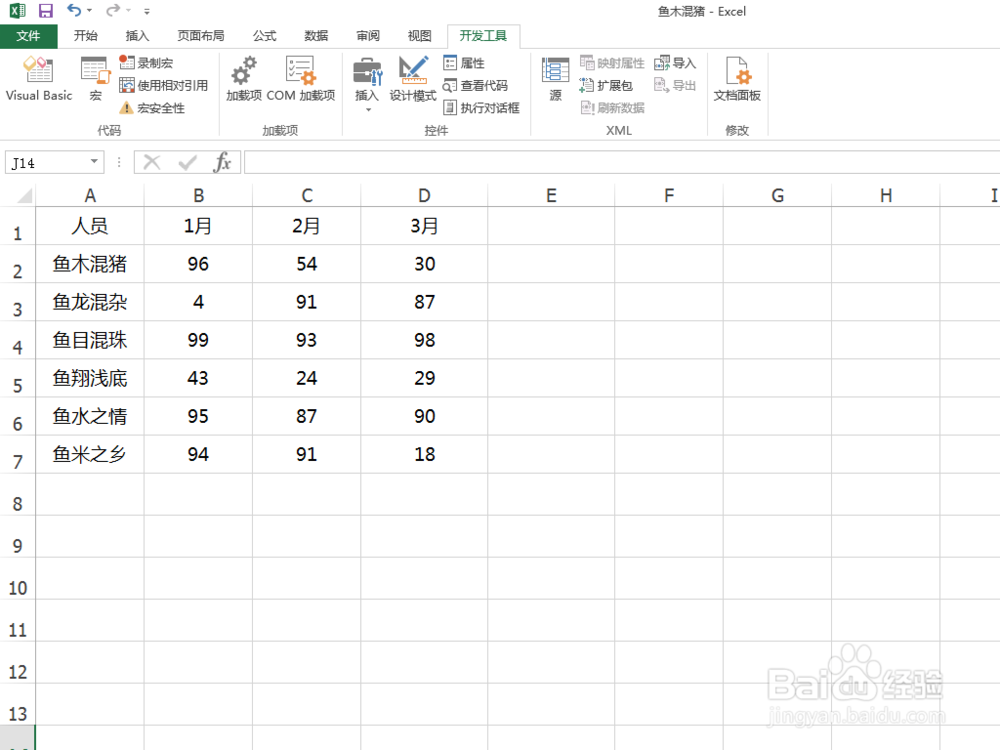The height and width of the screenshot is (750, 1000).
Task: Select row 5 header
Action: [x=18, y=379]
